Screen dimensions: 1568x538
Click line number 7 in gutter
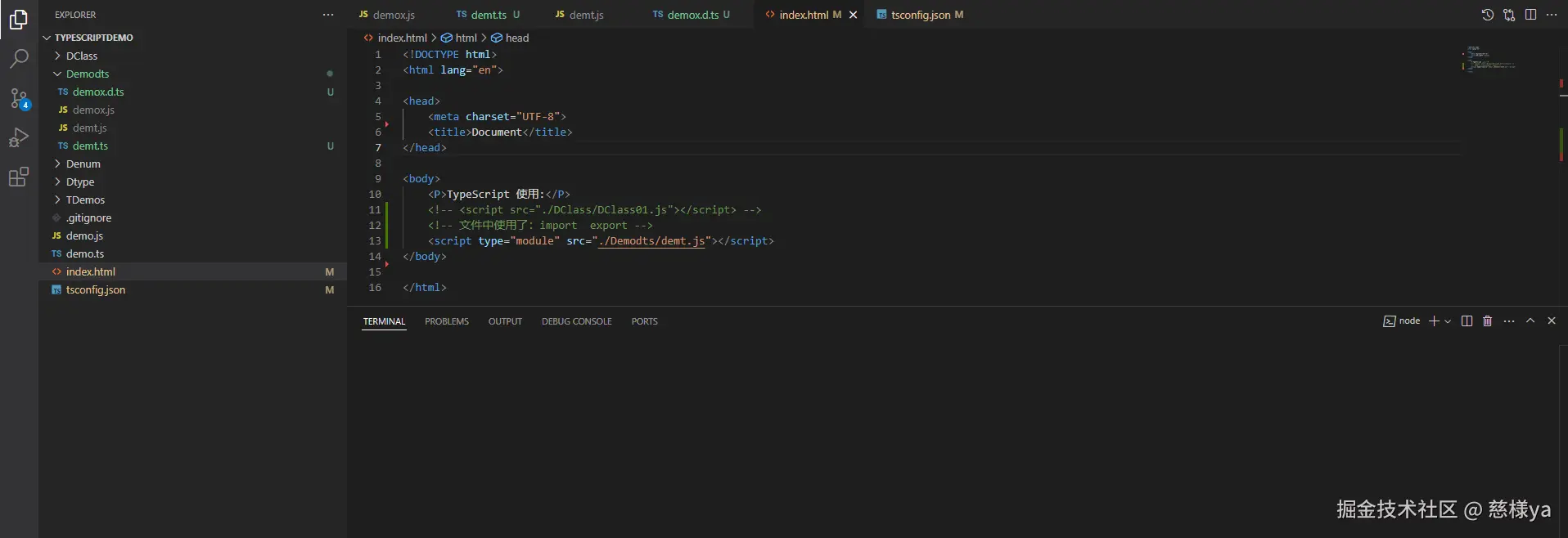(378, 148)
